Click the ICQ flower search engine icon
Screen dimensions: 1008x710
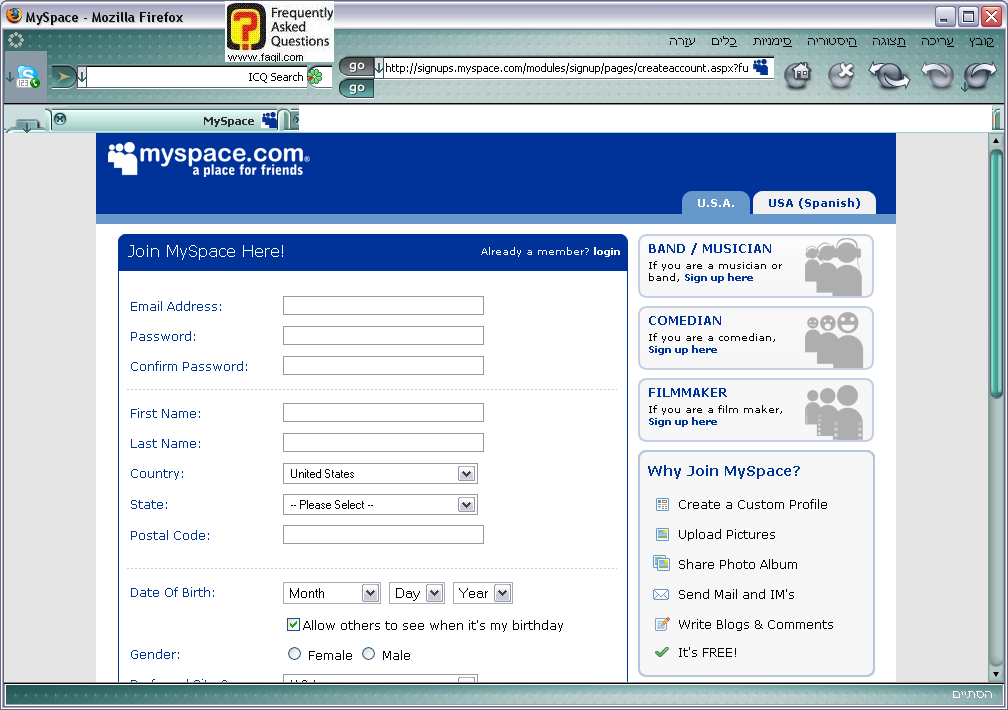pos(315,77)
